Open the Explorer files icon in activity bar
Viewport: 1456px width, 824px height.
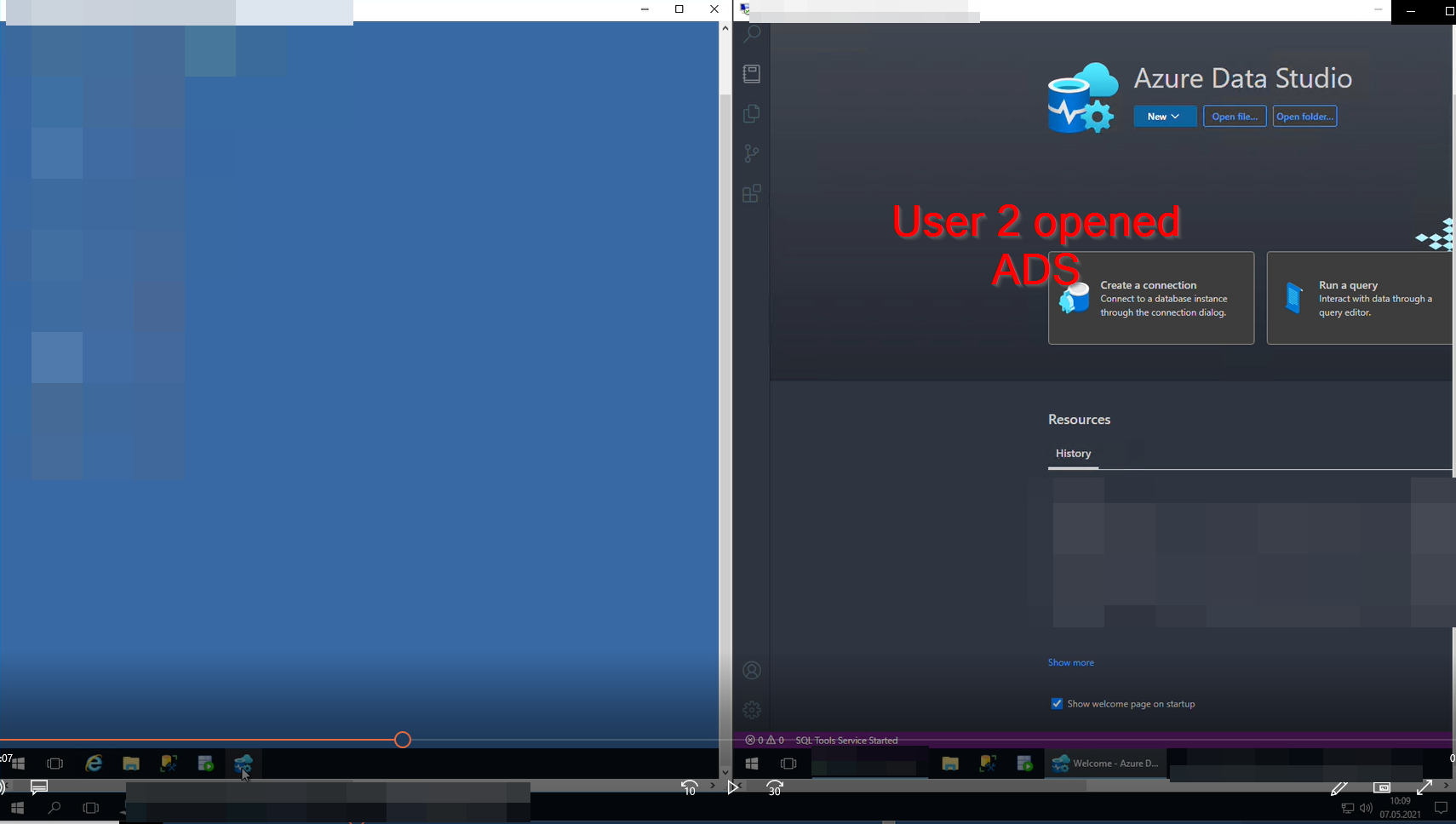click(752, 113)
